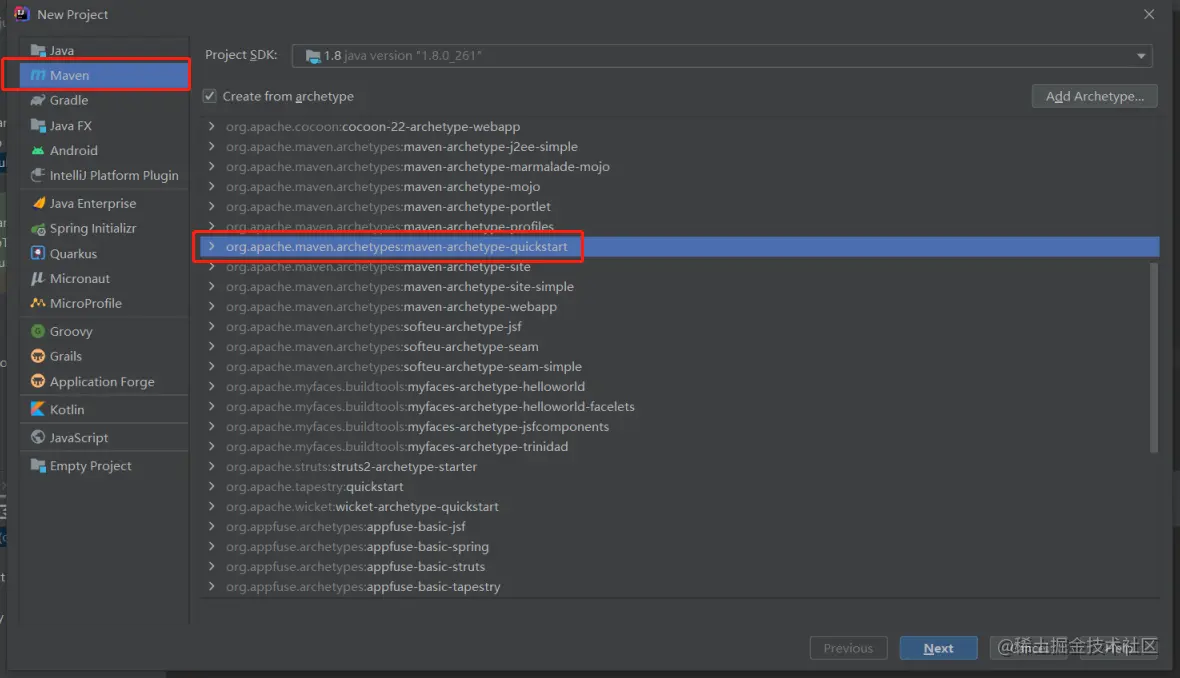Click the MicroProfile icon

coord(38,303)
